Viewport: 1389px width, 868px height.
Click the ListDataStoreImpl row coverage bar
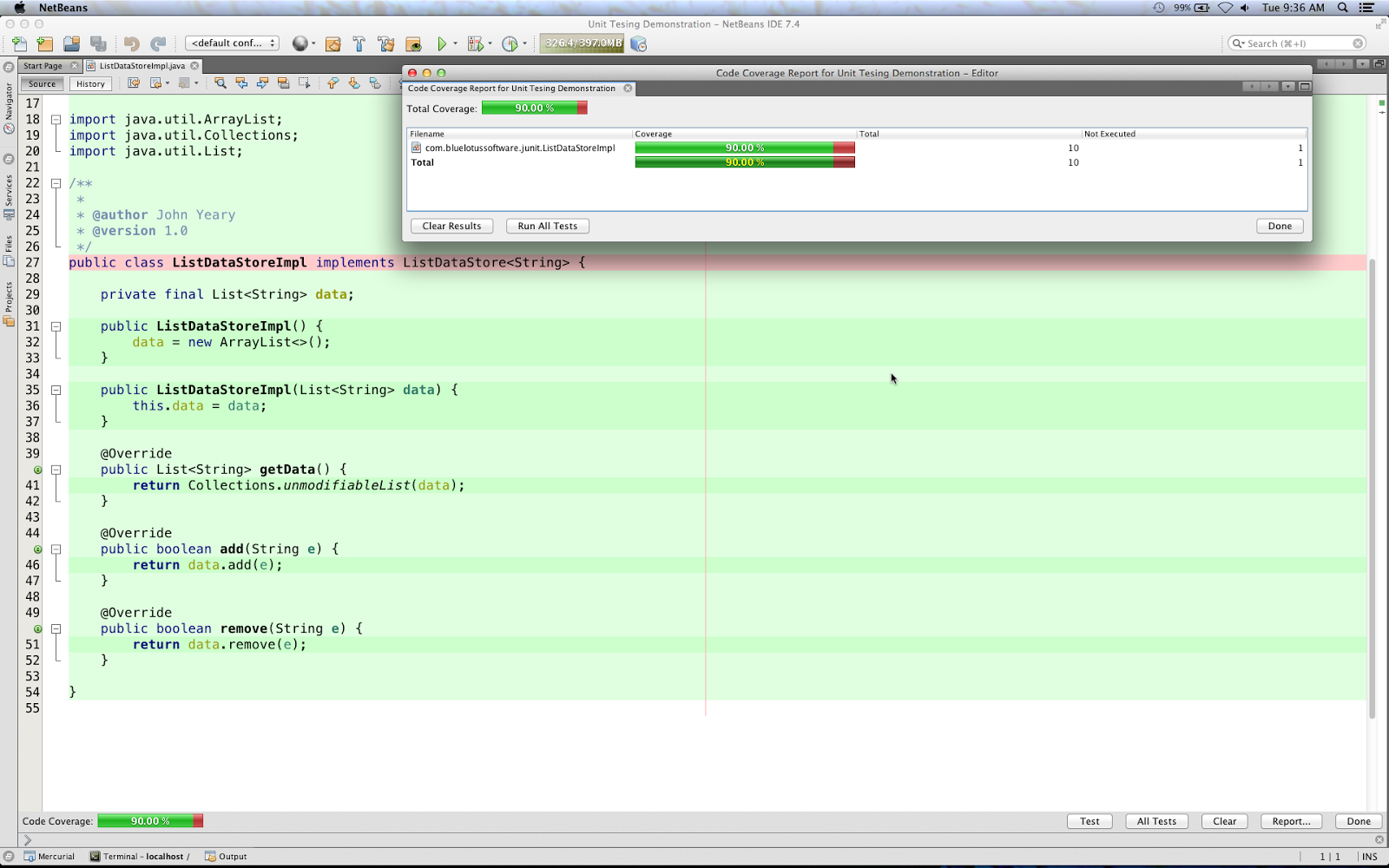click(745, 148)
